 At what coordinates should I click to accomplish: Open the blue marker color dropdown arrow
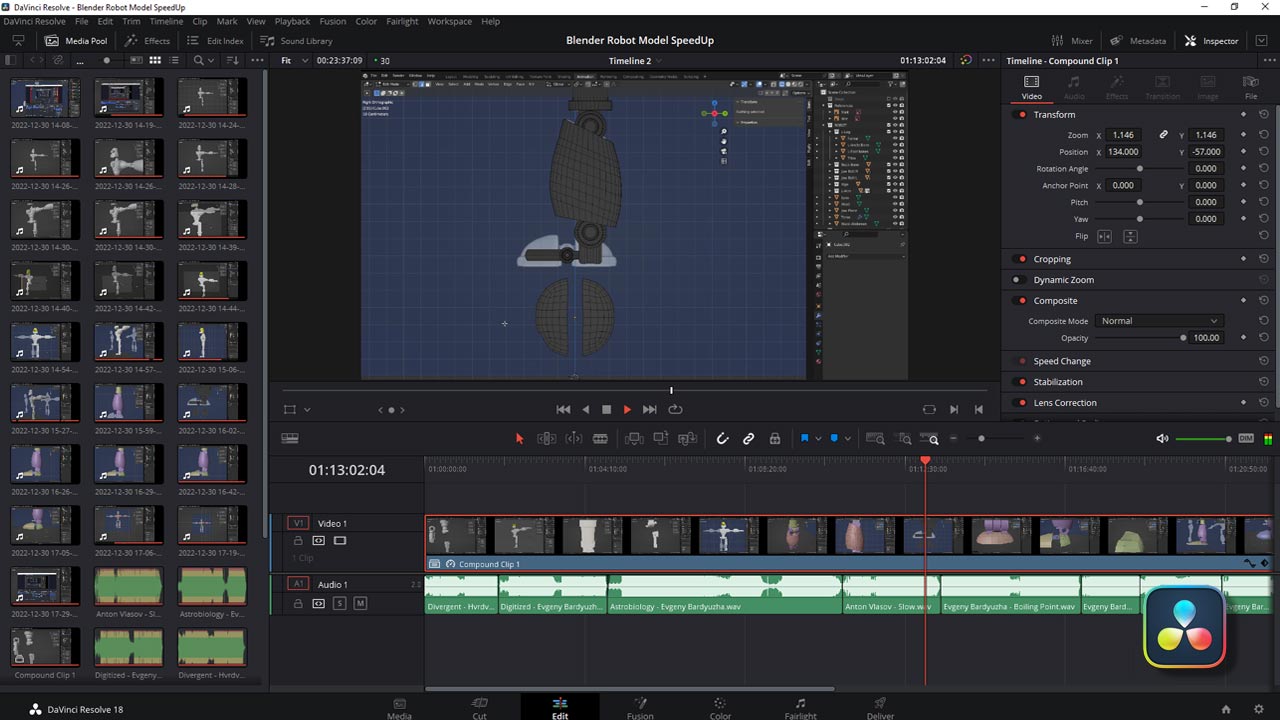coord(849,439)
